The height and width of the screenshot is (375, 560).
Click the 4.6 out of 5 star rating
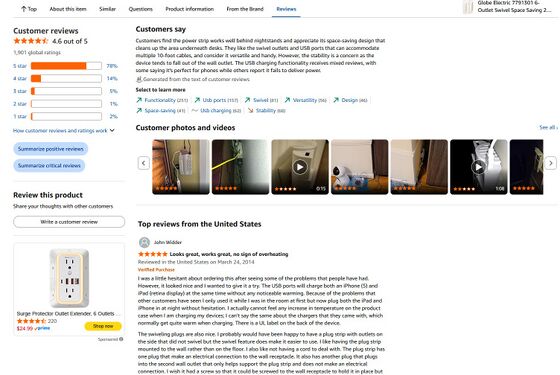50,41
